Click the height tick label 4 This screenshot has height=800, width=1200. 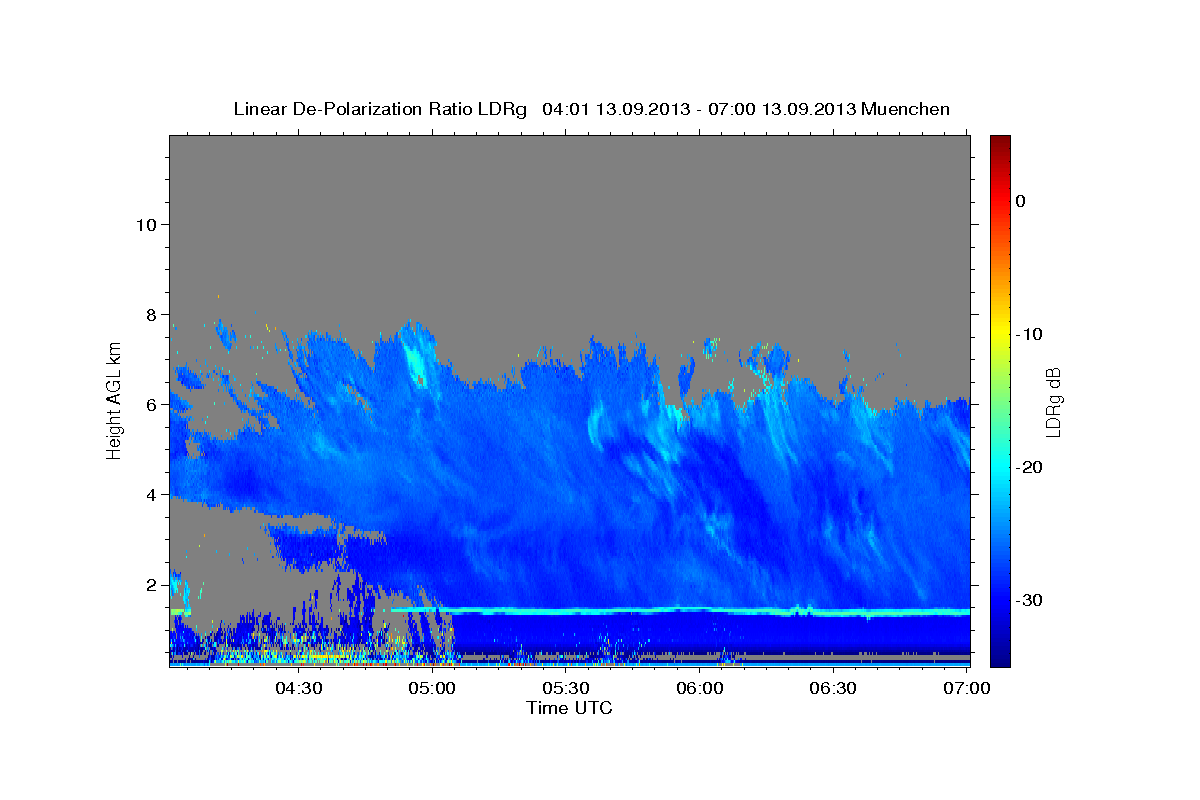(152, 494)
